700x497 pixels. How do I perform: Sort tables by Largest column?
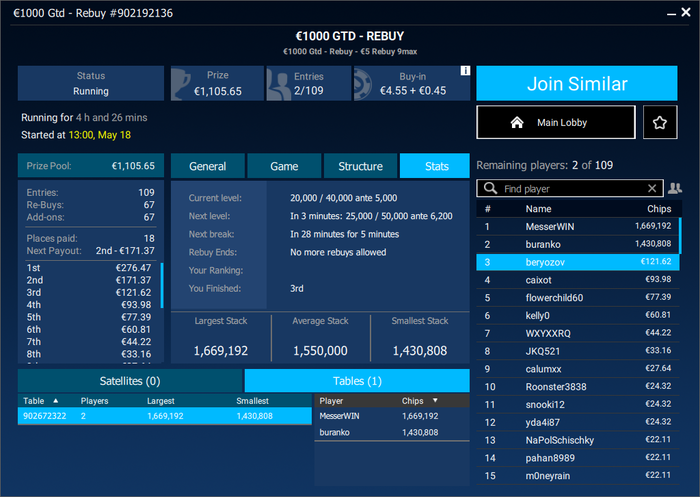[x=161, y=401]
